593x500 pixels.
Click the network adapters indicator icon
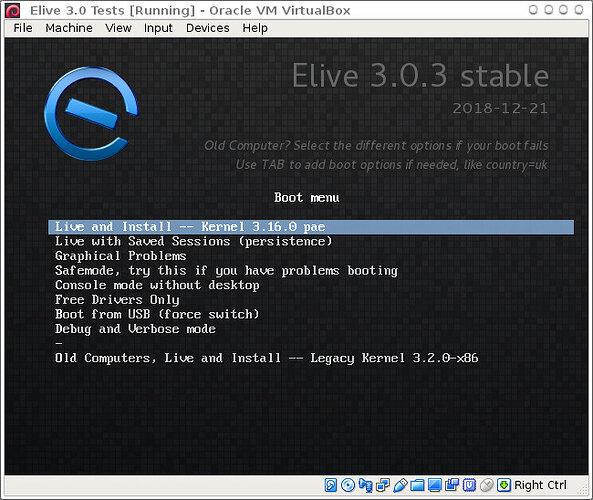click(383, 485)
